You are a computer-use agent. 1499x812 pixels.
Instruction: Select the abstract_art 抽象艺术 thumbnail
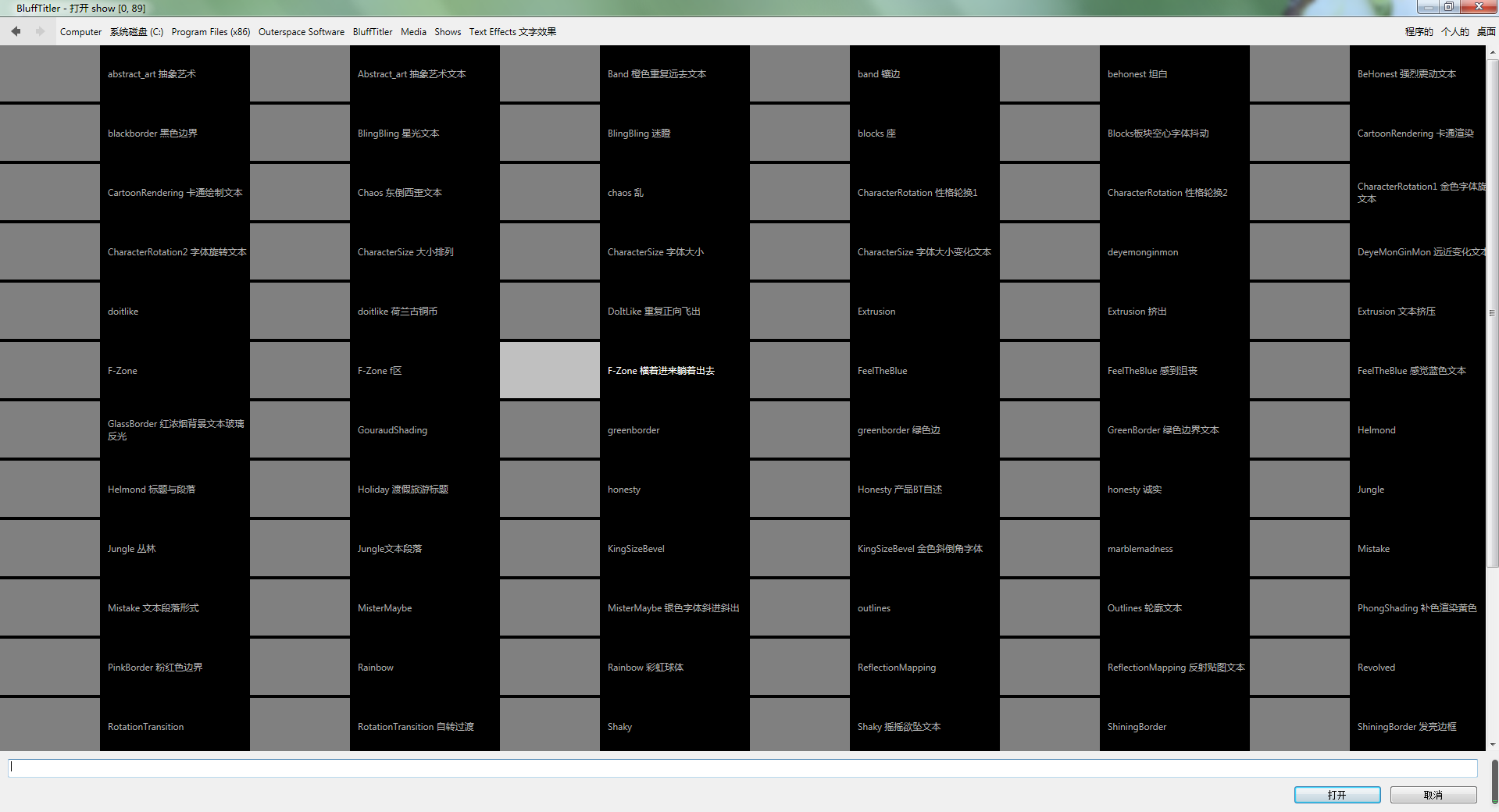tap(50, 74)
